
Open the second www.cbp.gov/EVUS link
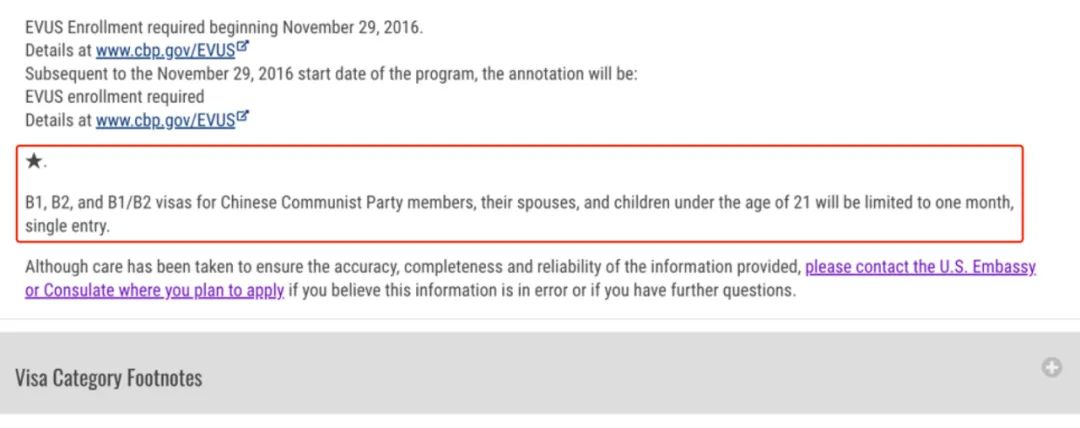point(166,120)
